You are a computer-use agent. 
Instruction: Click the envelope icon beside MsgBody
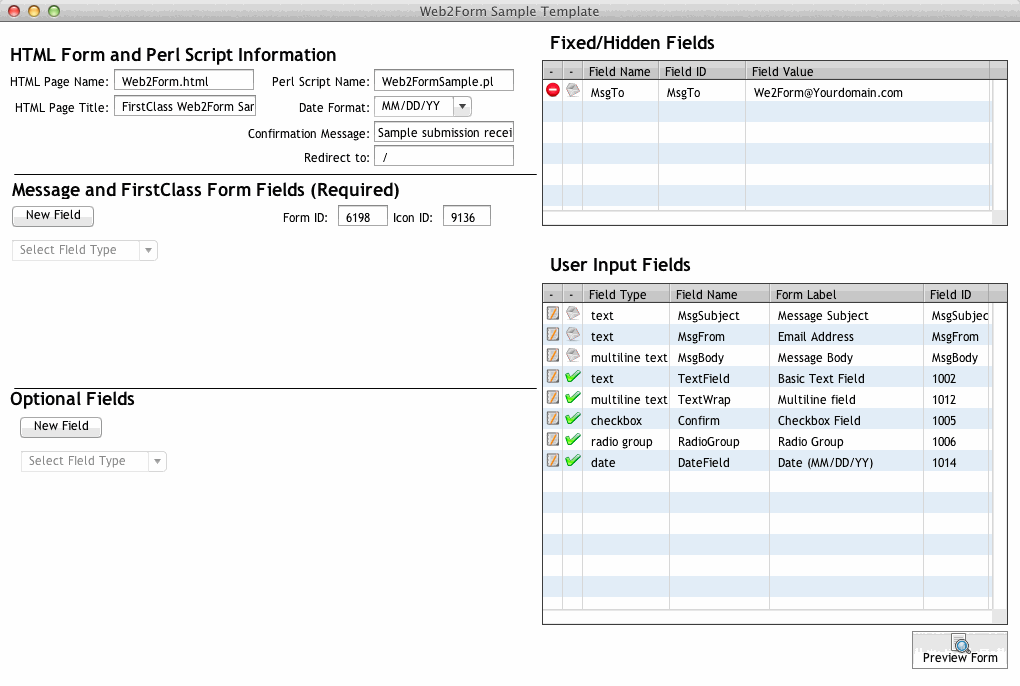(x=573, y=356)
